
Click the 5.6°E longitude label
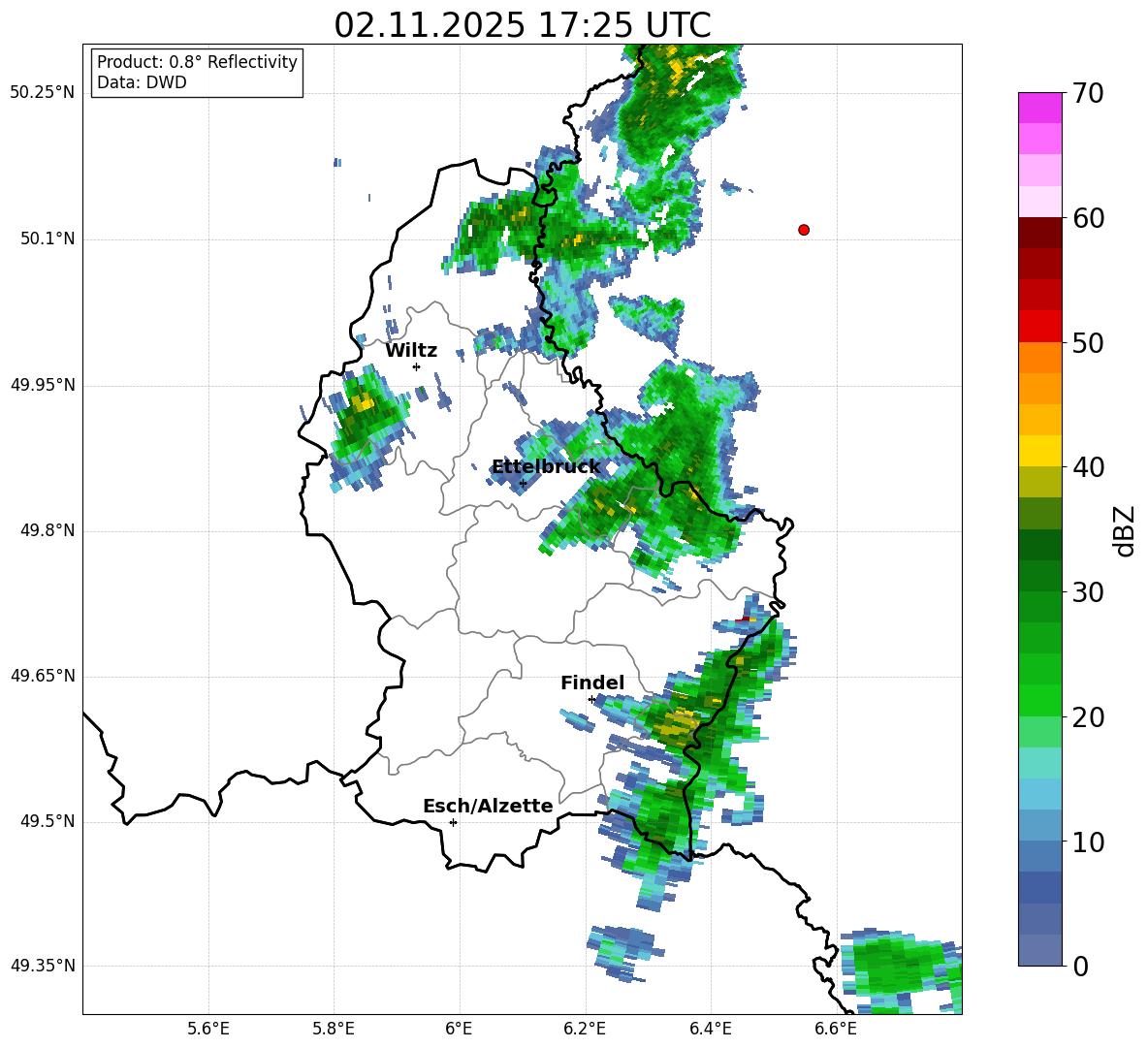[208, 1029]
